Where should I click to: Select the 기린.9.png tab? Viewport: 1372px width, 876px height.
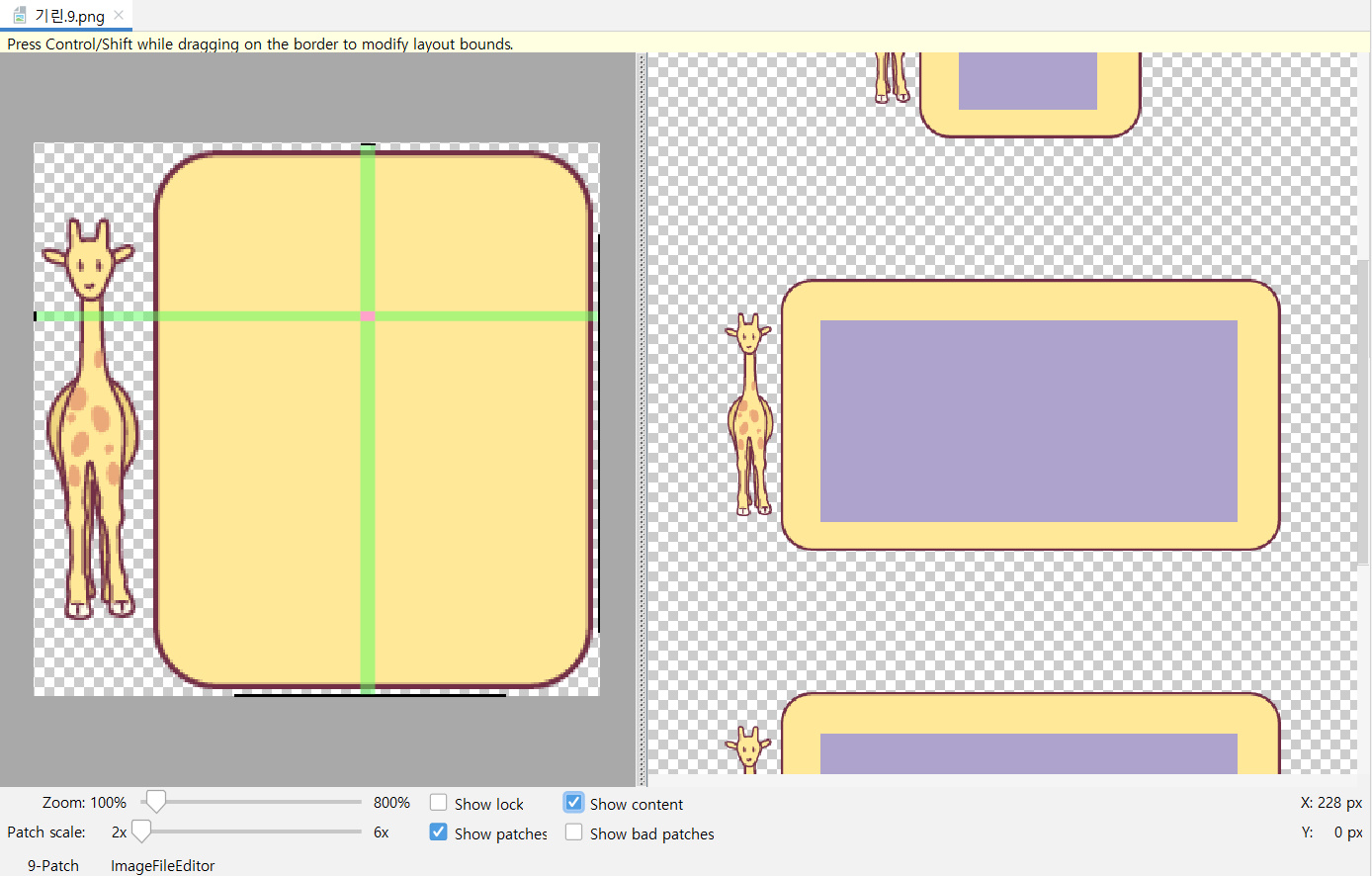click(x=66, y=15)
